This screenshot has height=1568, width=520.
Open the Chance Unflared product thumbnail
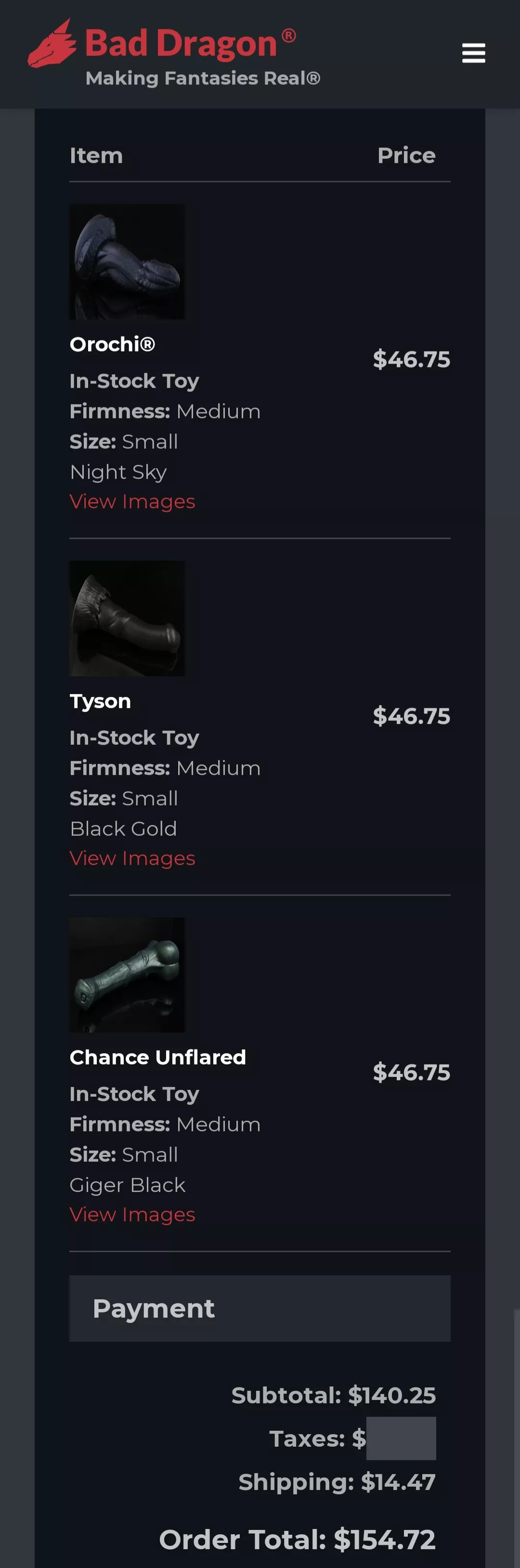point(127,974)
